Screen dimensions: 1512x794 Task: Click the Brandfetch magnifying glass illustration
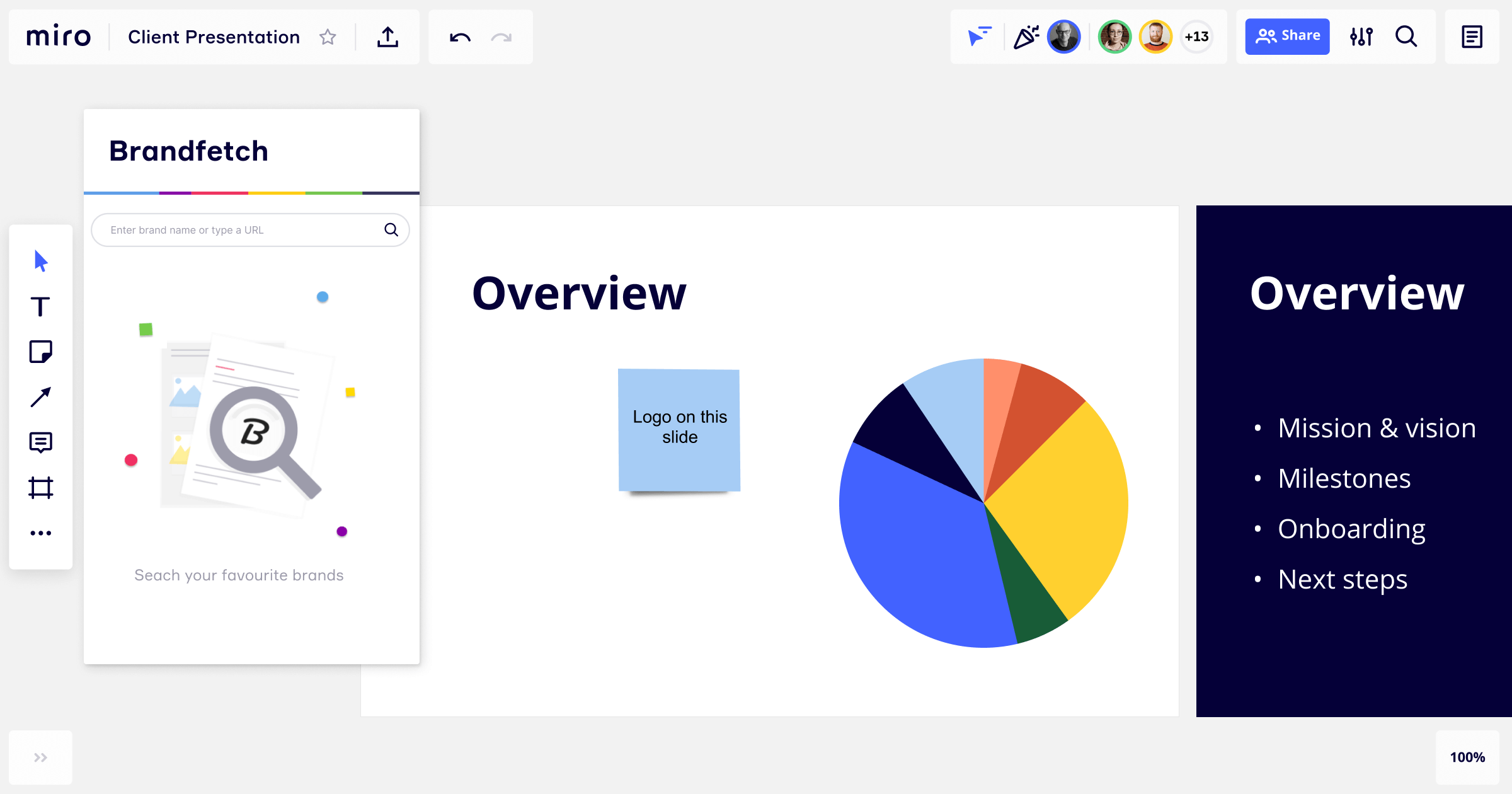[265, 441]
